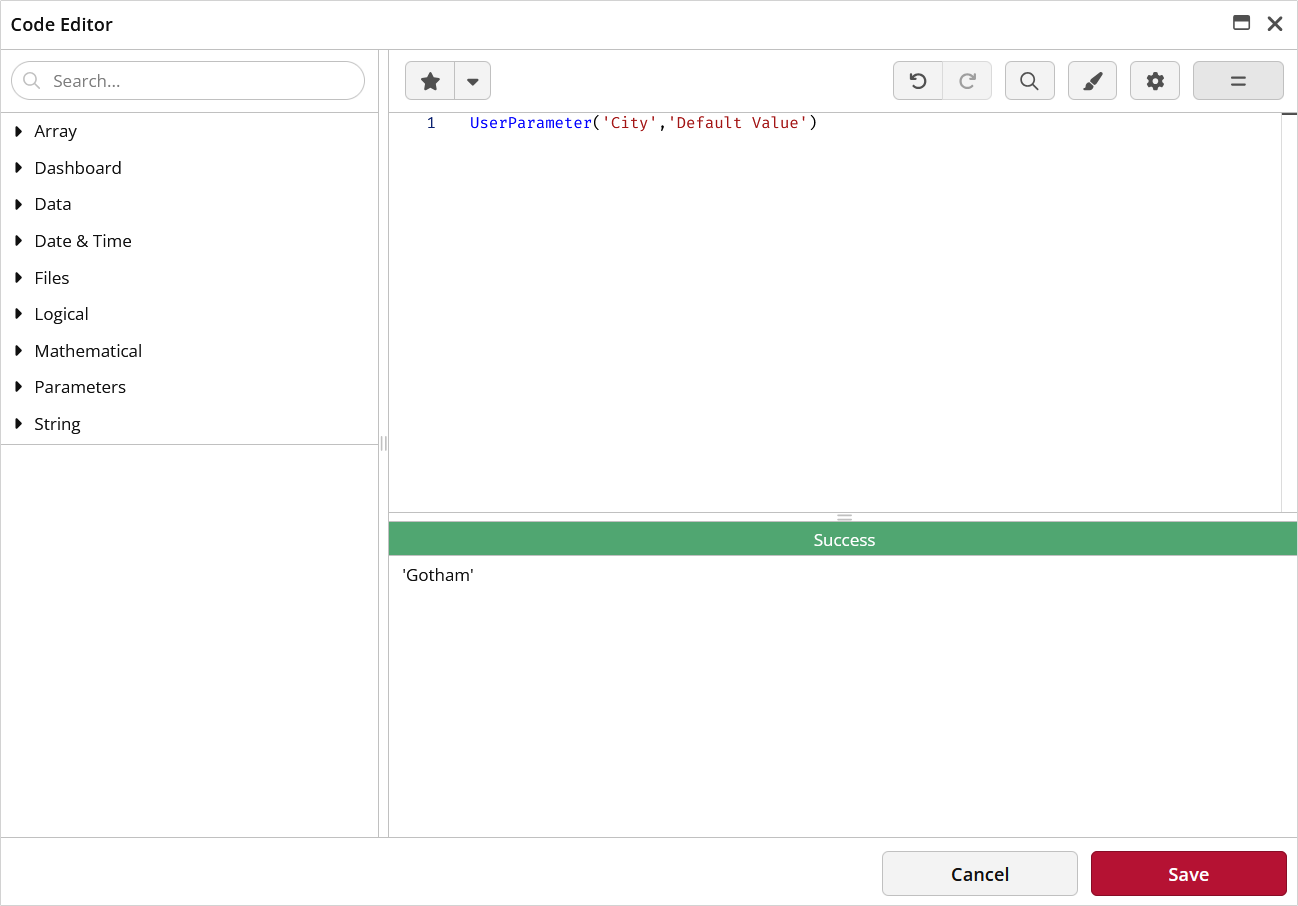Screen dimensions: 1298x906
Task: Expand the Files category
Action: pyautogui.click(x=19, y=278)
